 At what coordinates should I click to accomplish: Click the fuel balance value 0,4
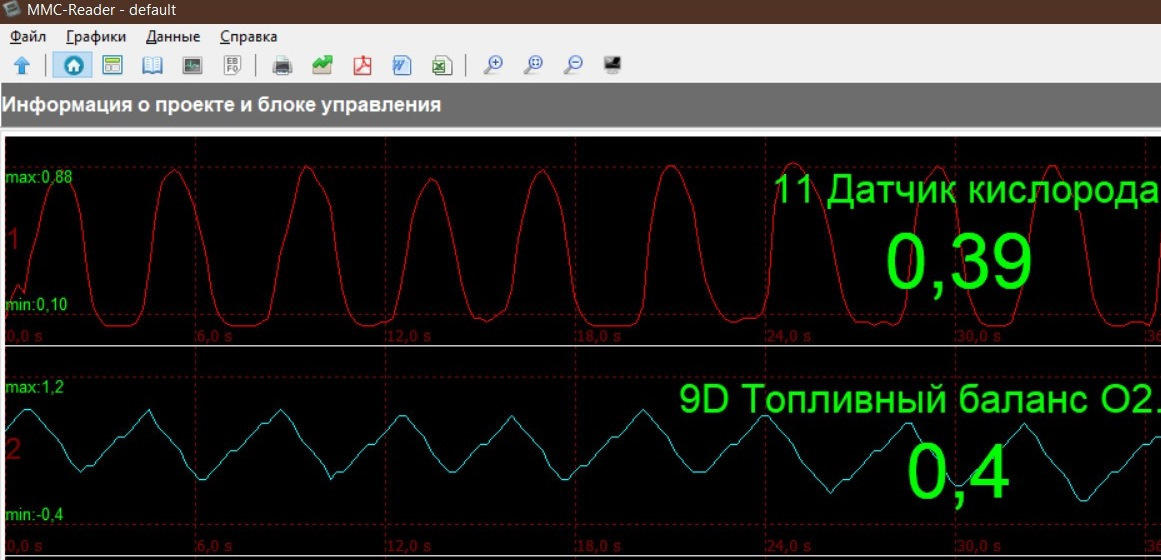click(958, 474)
